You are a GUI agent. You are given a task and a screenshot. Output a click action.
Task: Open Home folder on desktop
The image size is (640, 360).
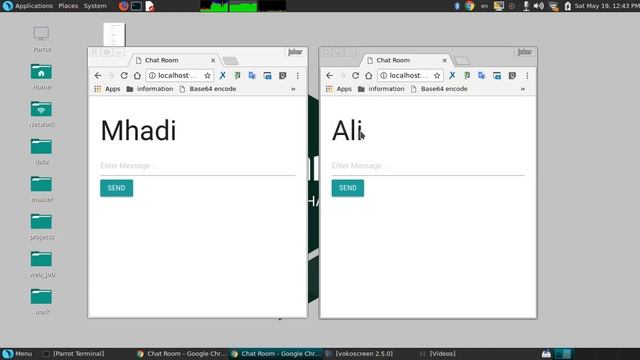(x=41, y=77)
